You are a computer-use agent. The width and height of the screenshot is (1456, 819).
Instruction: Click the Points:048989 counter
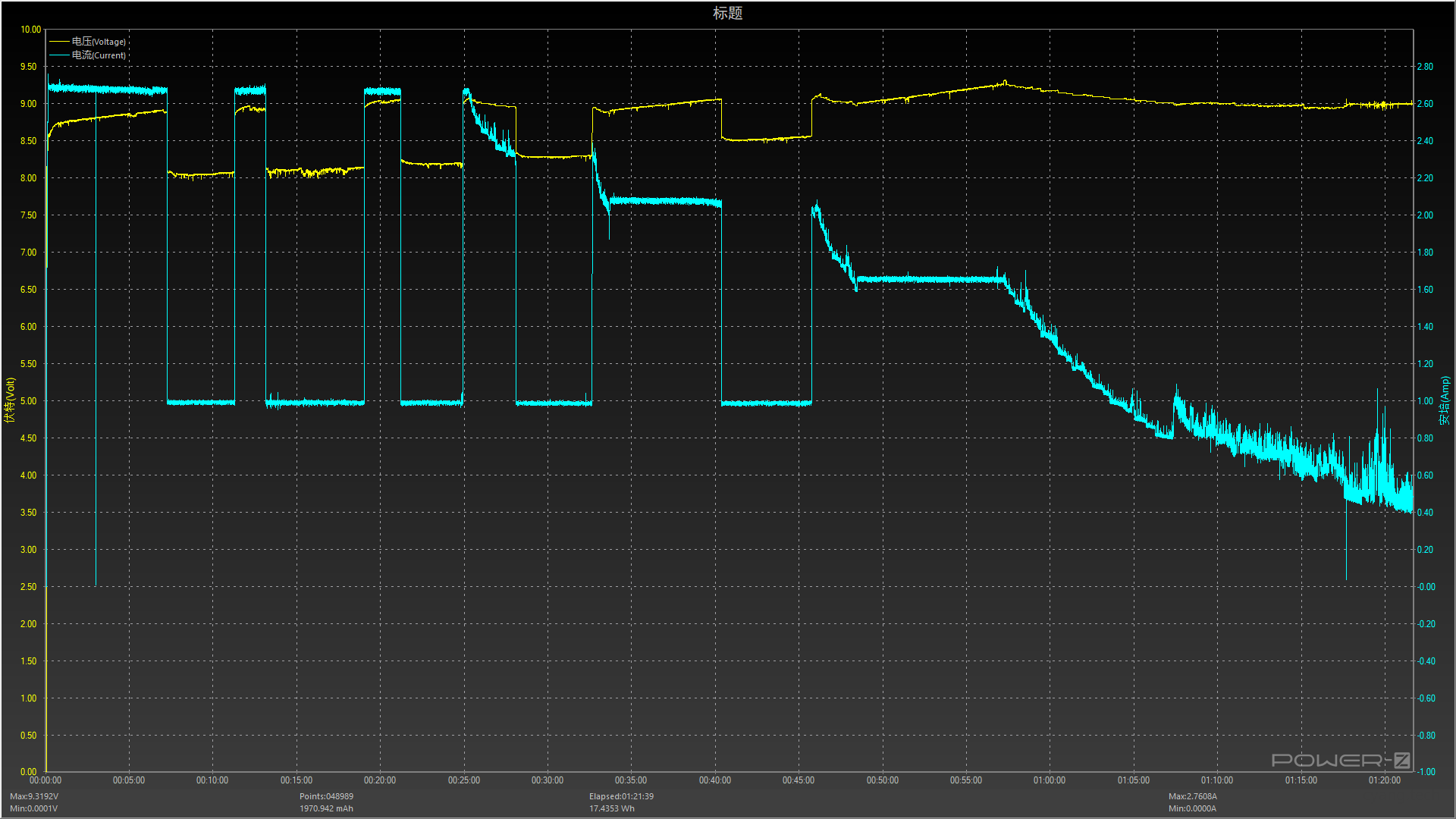[326, 796]
